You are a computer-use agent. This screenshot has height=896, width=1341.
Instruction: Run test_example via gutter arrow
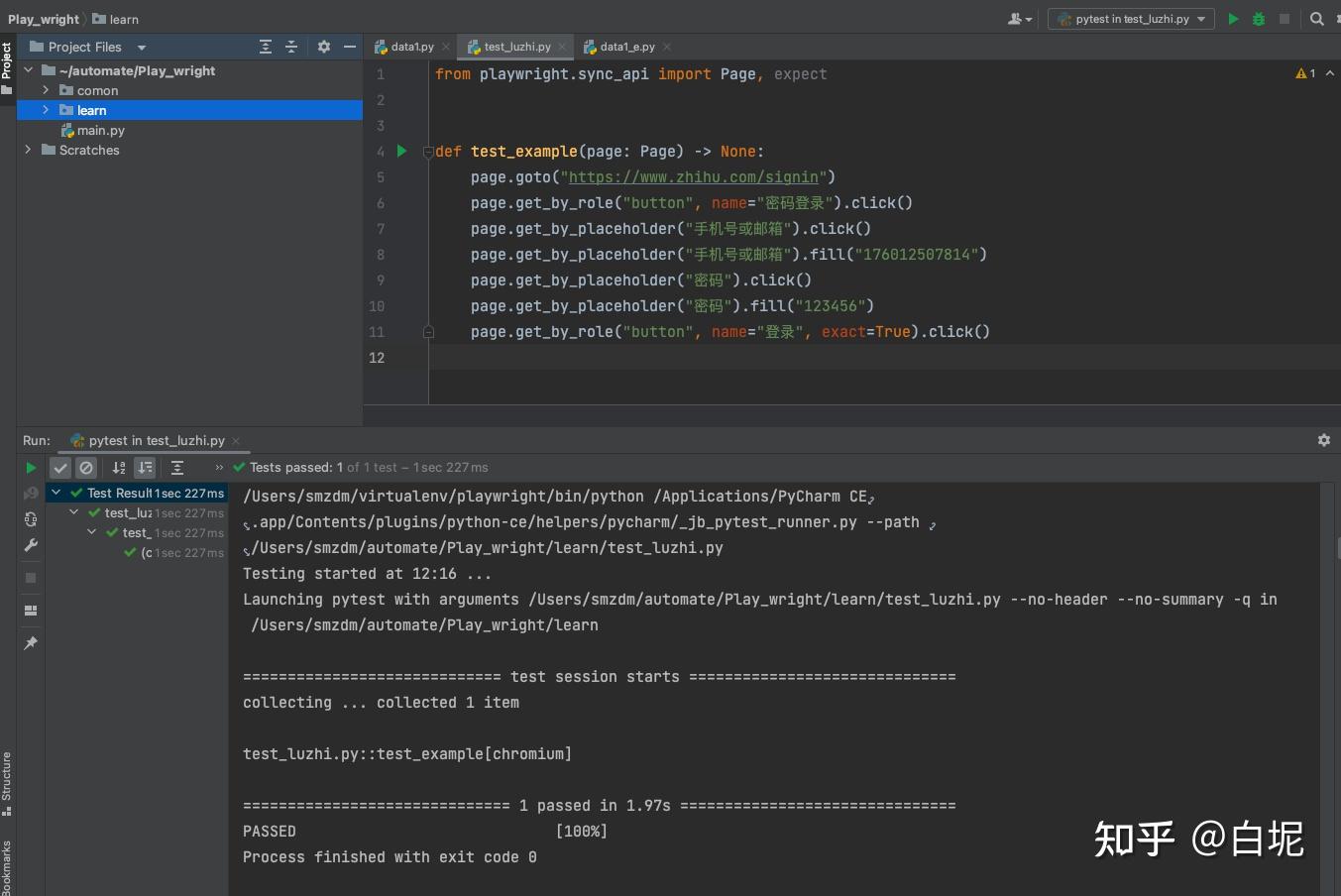(401, 151)
